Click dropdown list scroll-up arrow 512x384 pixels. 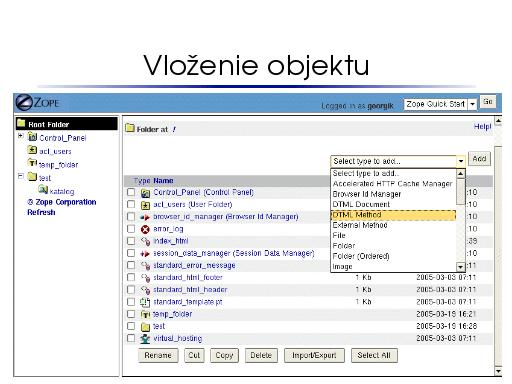click(460, 174)
